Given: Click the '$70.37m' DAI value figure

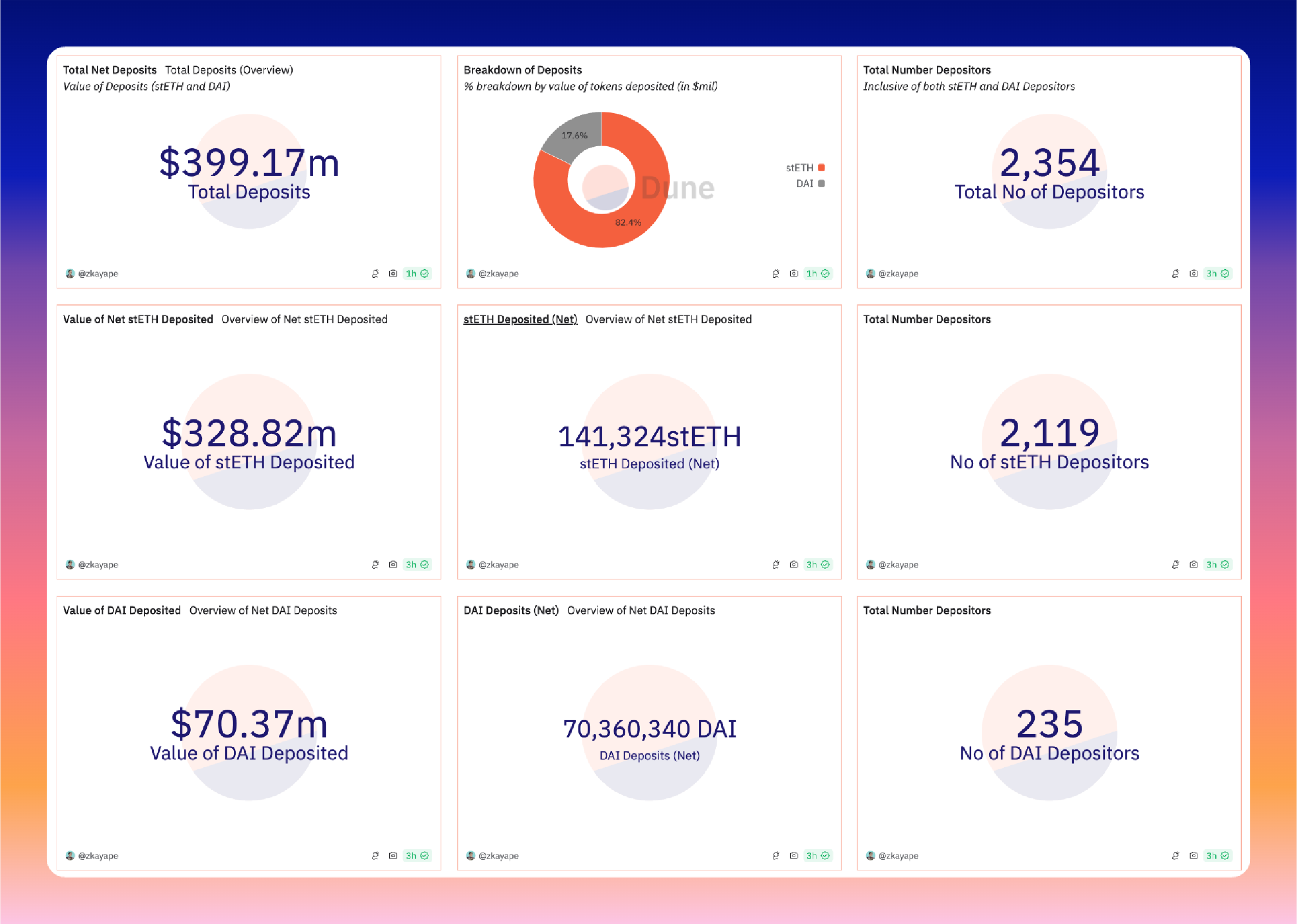Looking at the screenshot, I should tap(249, 724).
